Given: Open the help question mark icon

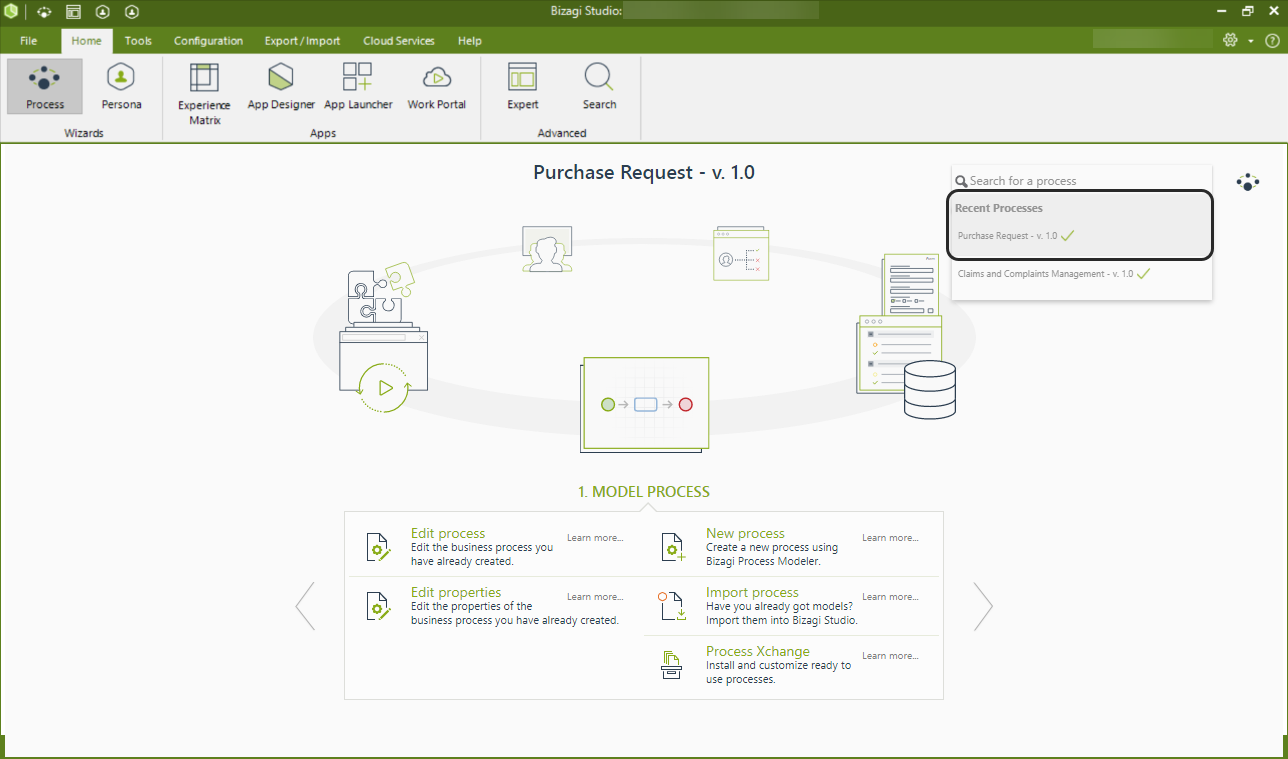Looking at the screenshot, I should pos(1272,40).
